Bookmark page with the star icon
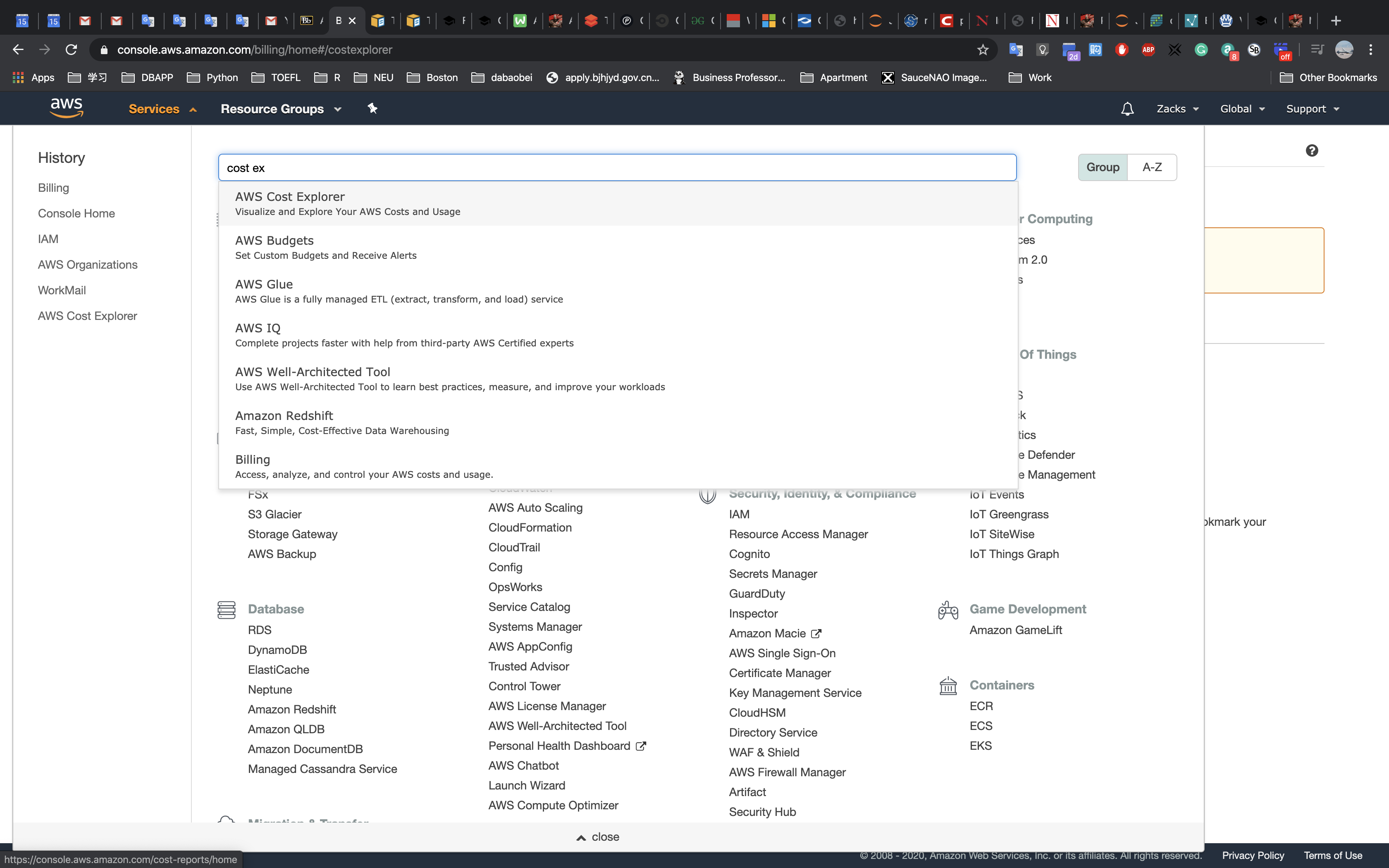 click(x=983, y=50)
